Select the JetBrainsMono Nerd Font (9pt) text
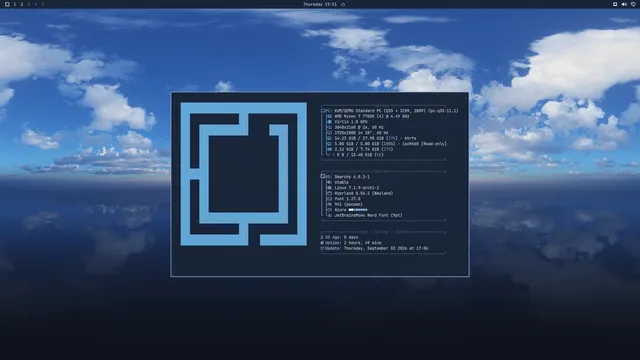Screen dimensions: 640x360 [369, 216]
